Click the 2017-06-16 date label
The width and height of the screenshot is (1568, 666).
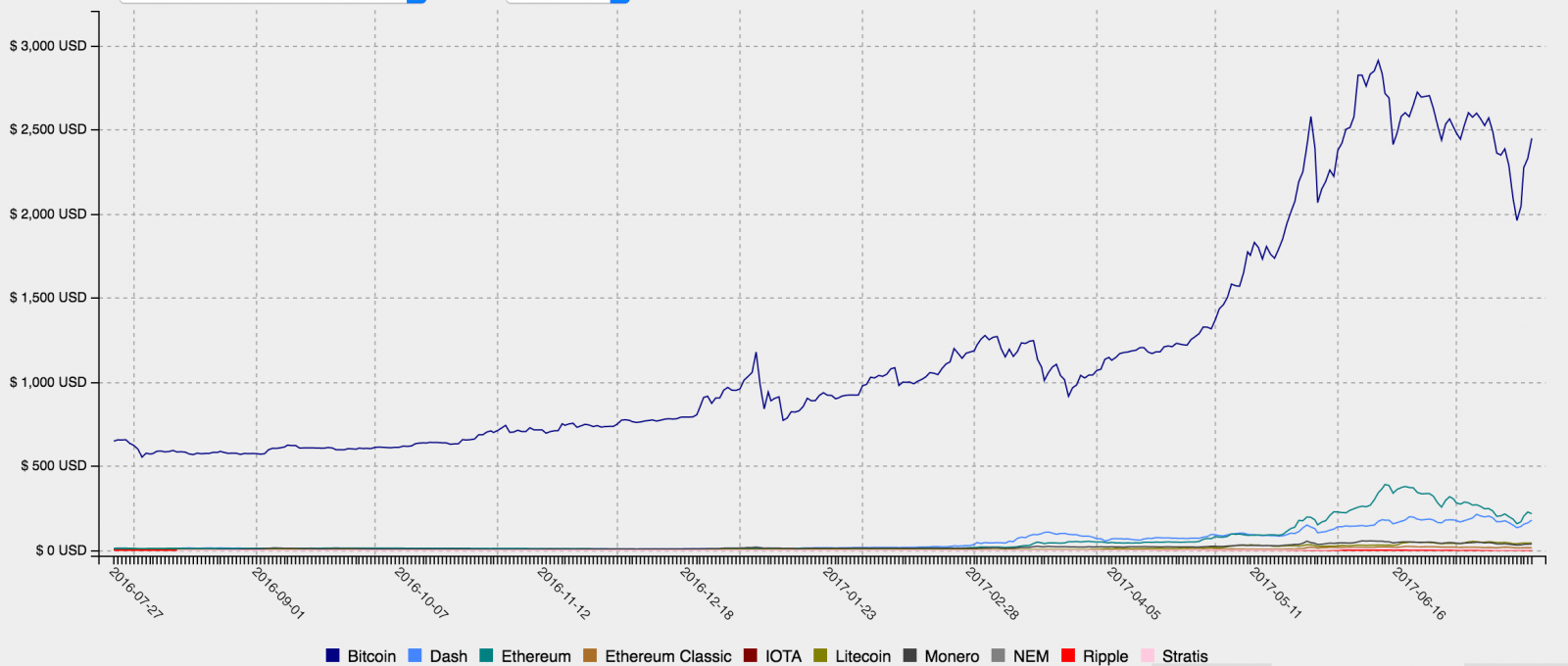click(1419, 593)
